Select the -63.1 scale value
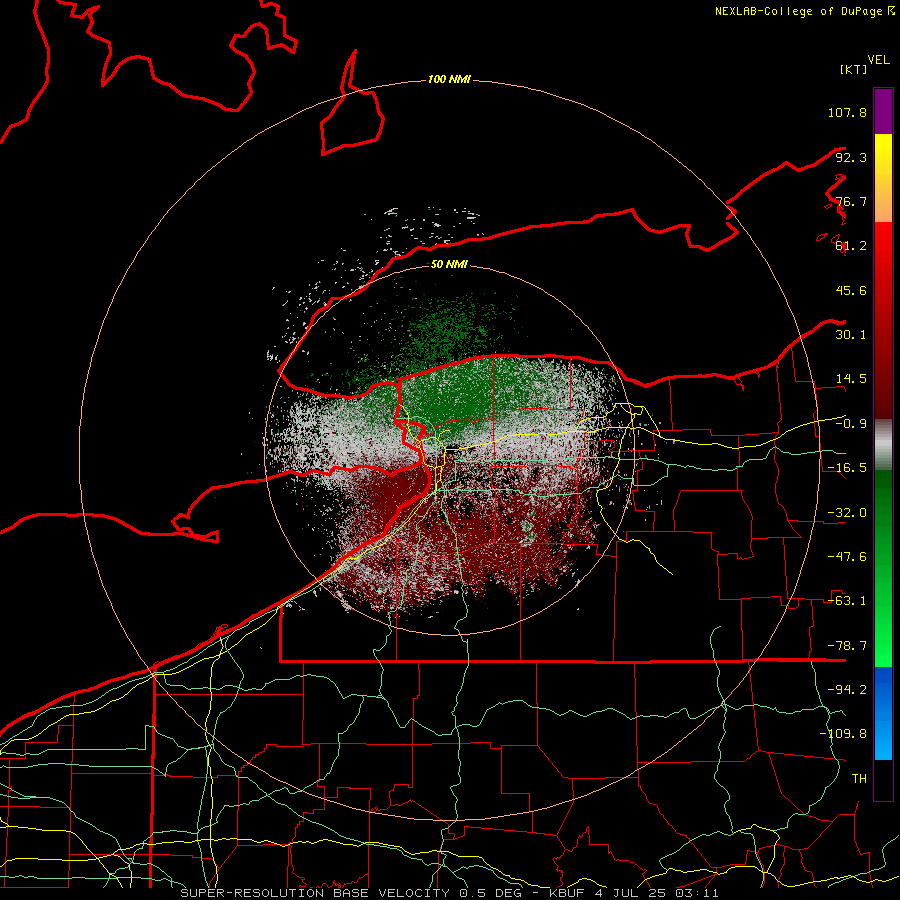This screenshot has width=900, height=900. [847, 601]
